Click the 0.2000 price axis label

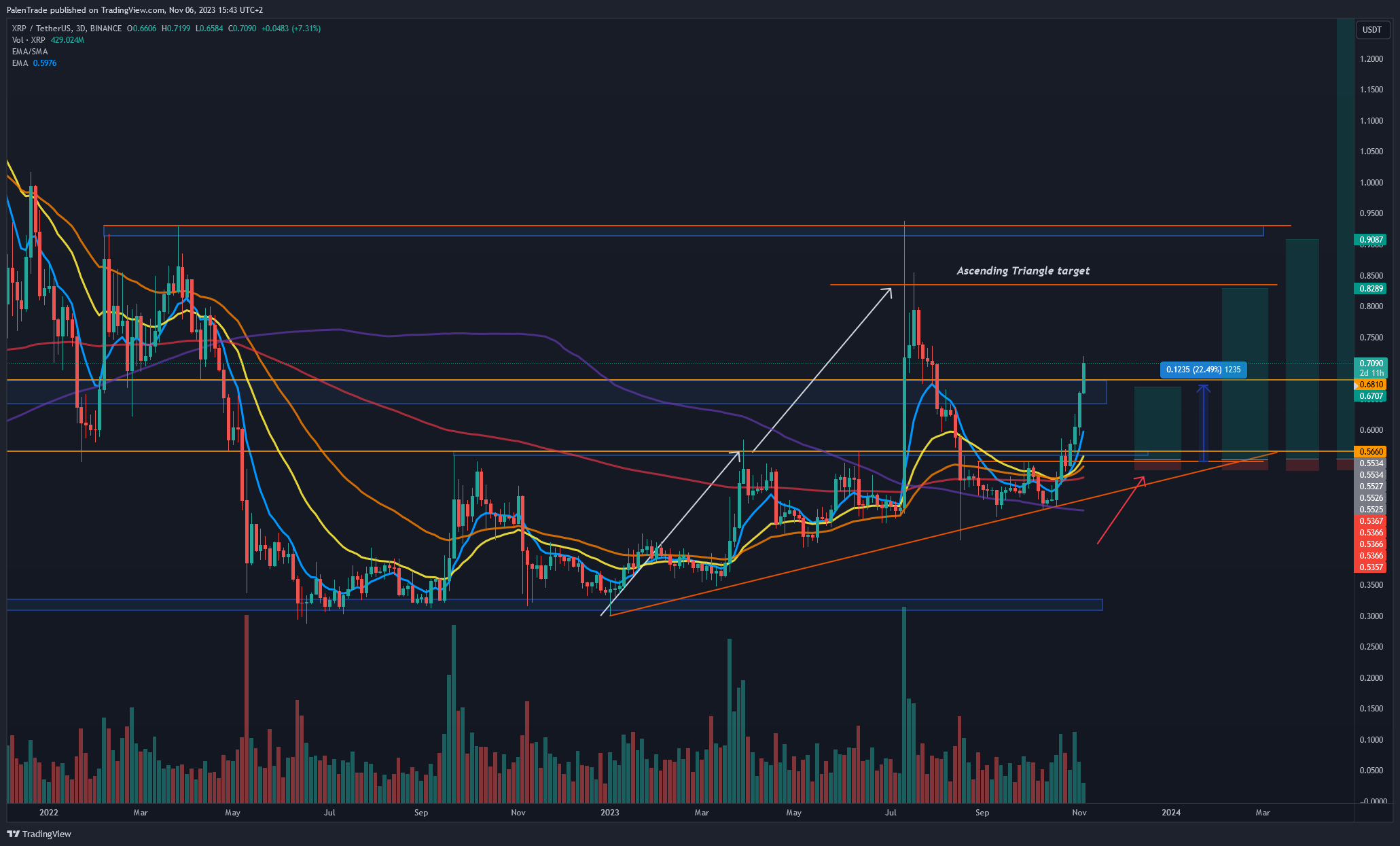tap(1371, 678)
